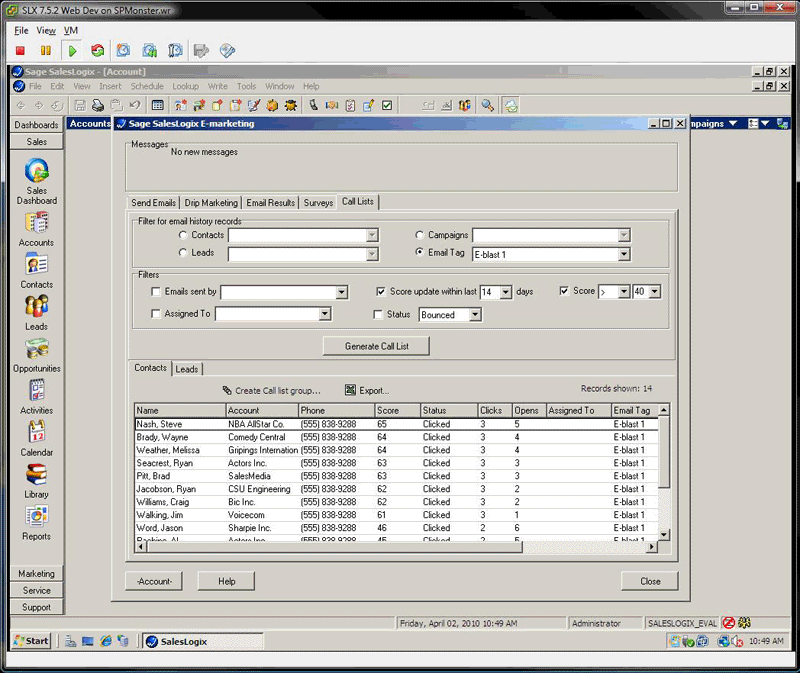Open the Score operator dropdown
The height and width of the screenshot is (673, 800).
624,291
